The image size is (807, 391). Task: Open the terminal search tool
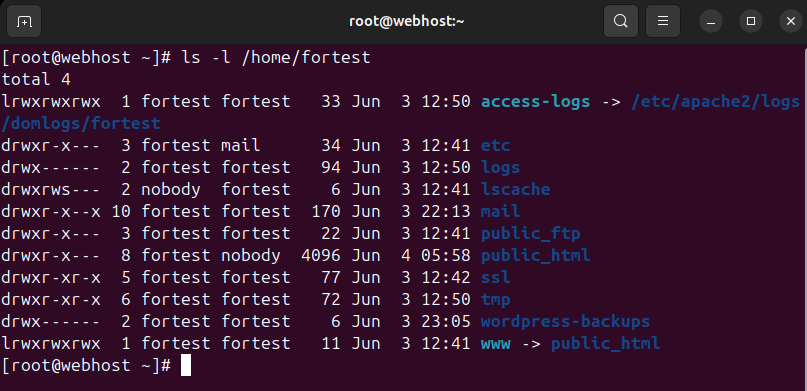coord(621,22)
